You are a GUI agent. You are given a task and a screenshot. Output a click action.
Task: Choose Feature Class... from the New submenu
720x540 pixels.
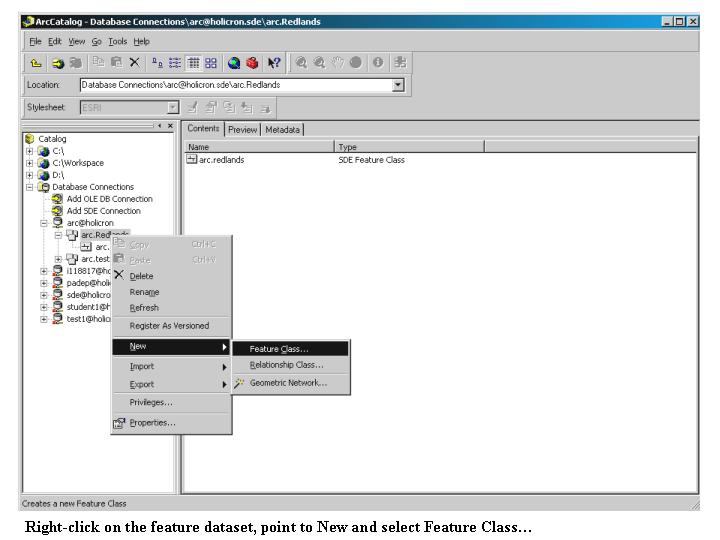point(279,349)
